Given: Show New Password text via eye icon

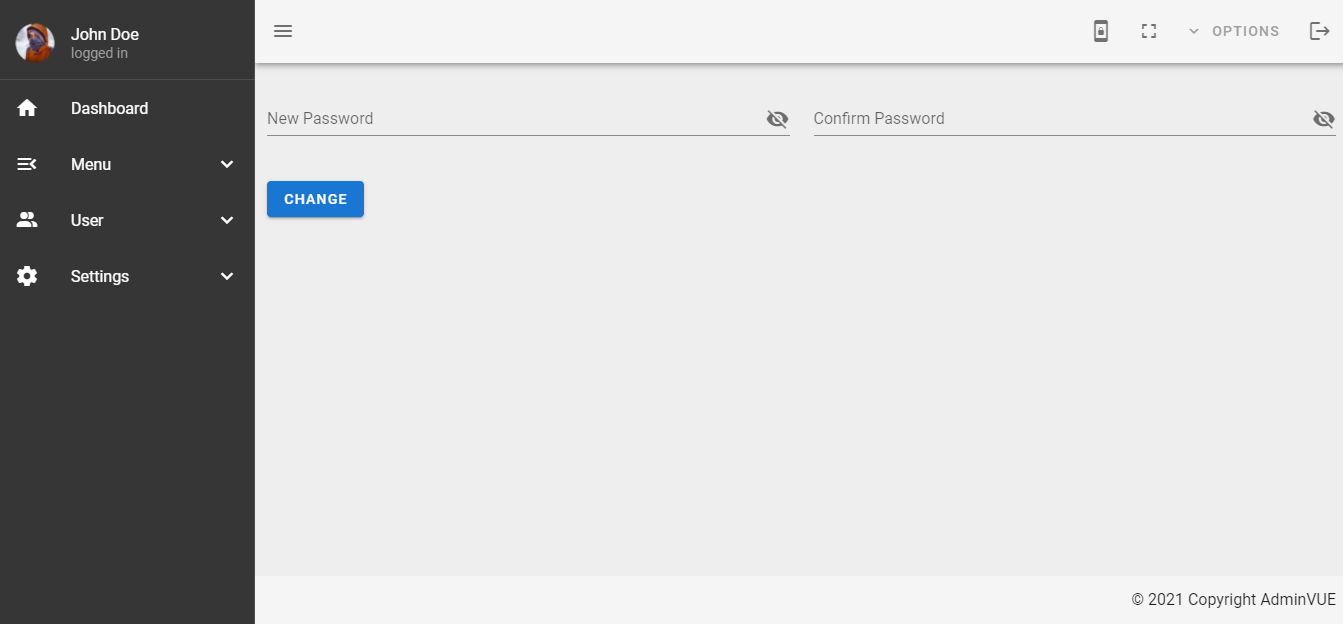Looking at the screenshot, I should point(777,119).
